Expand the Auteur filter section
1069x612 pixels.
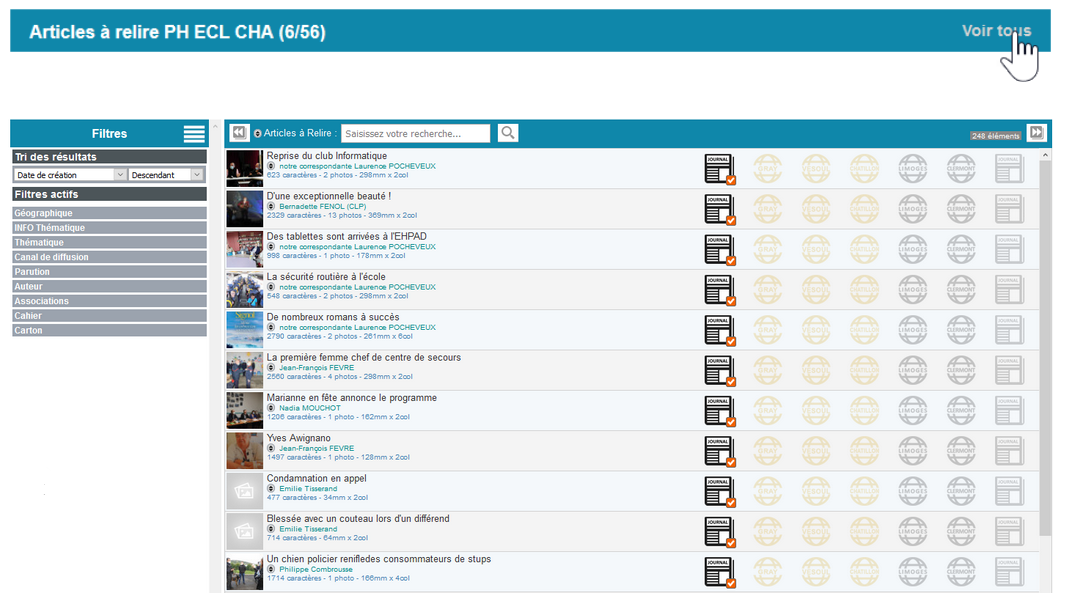tap(109, 286)
